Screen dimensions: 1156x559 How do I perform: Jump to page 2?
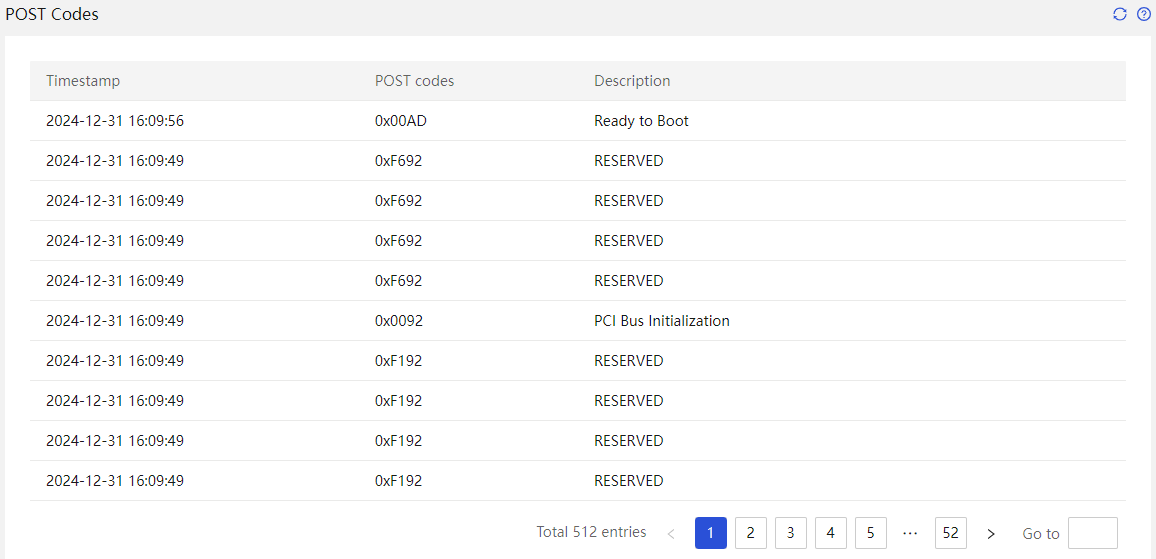(751, 532)
